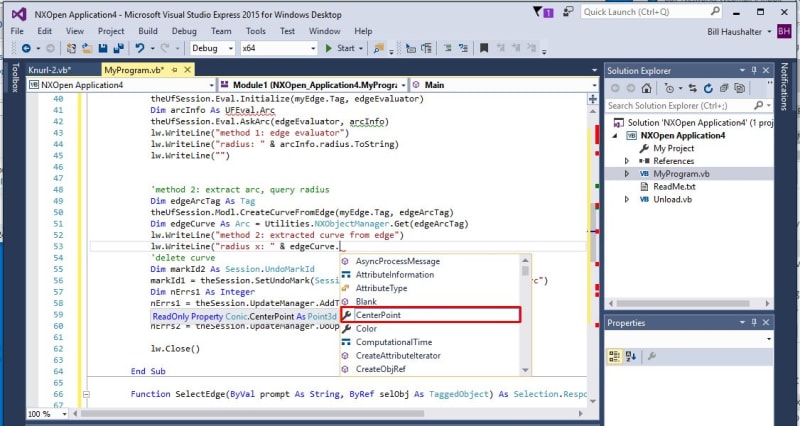800x426 pixels.
Task: Toggle auto-hide pin on Properties panel
Action: (754, 322)
